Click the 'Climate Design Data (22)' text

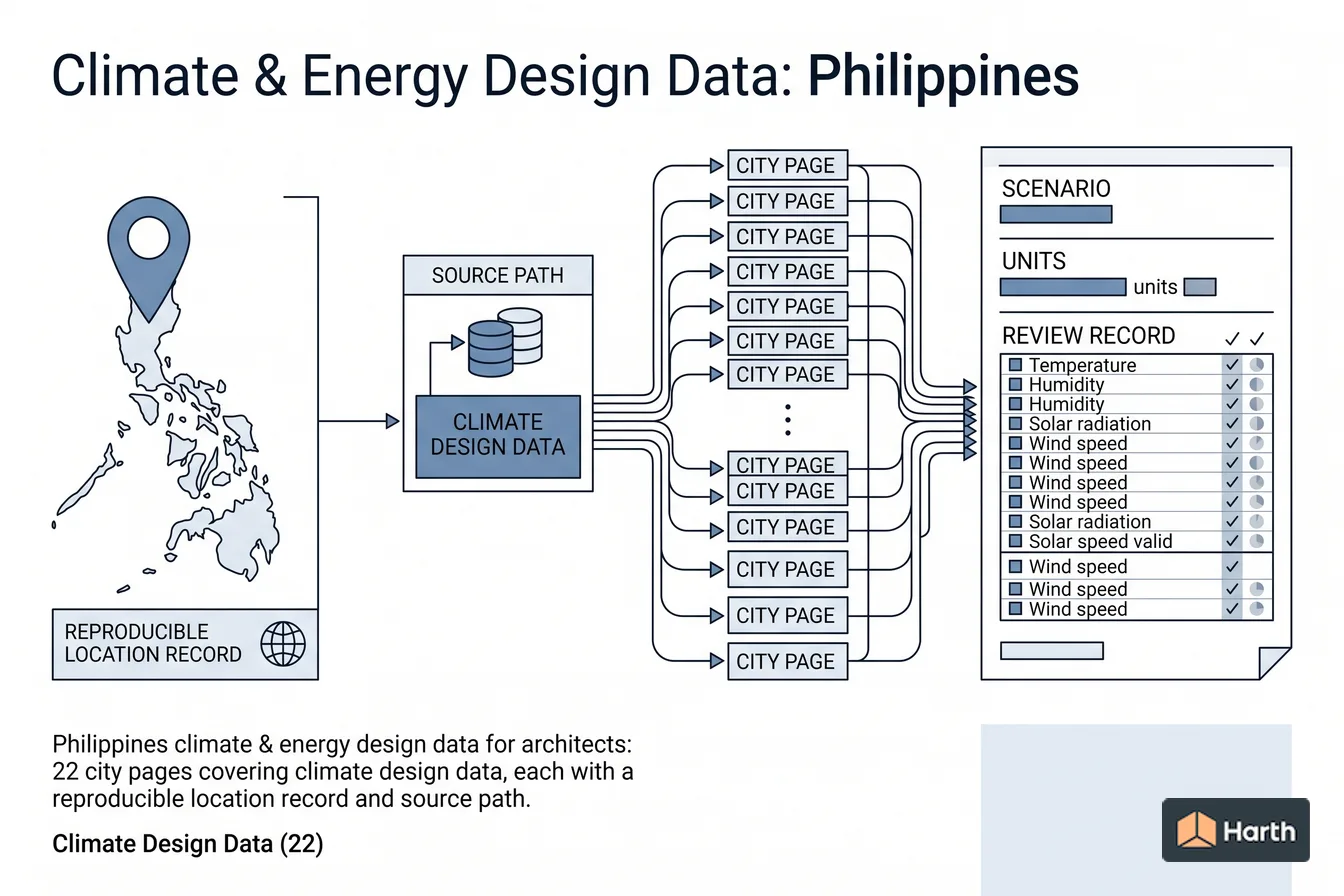click(188, 844)
